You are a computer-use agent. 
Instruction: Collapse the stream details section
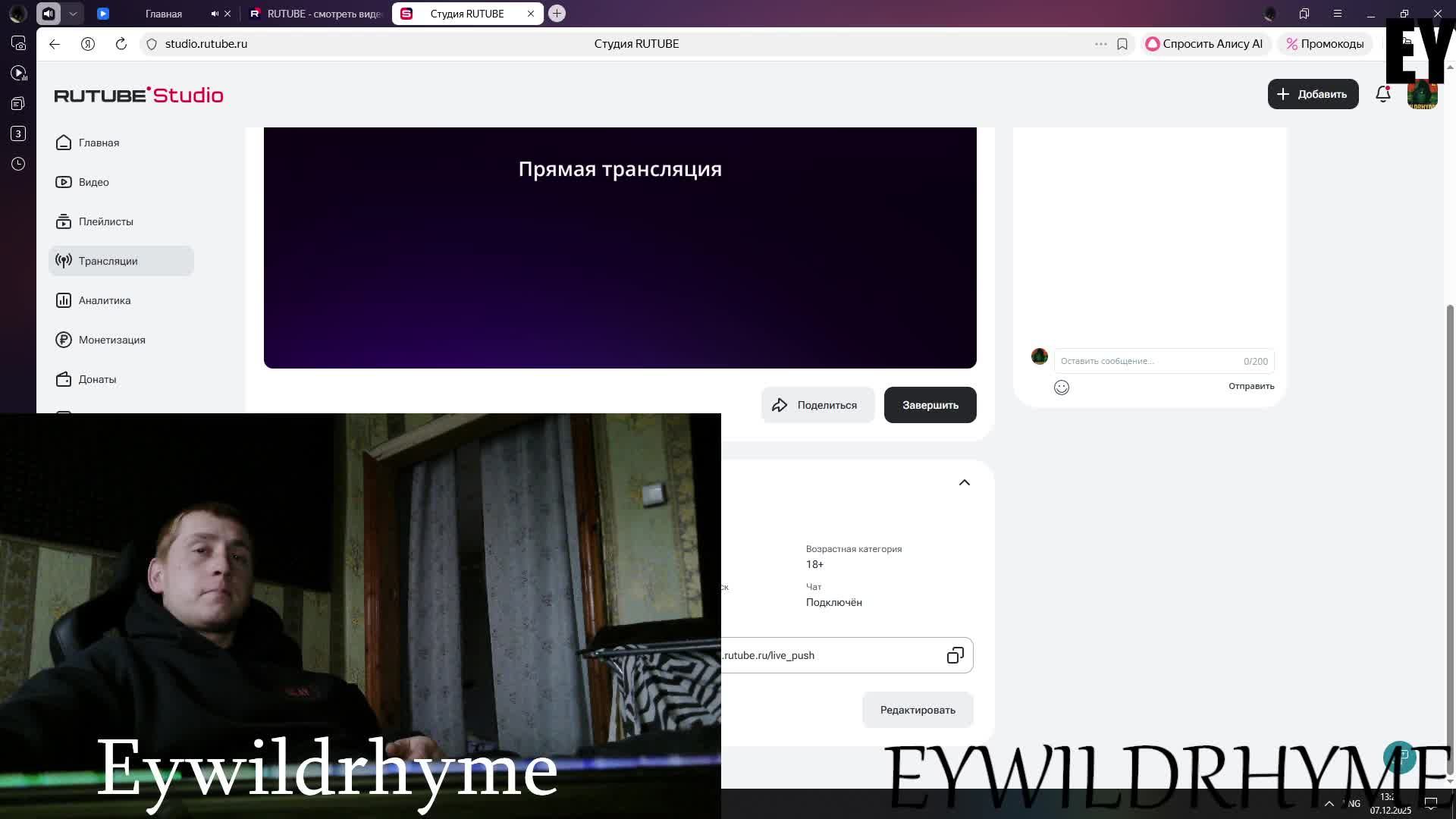964,482
